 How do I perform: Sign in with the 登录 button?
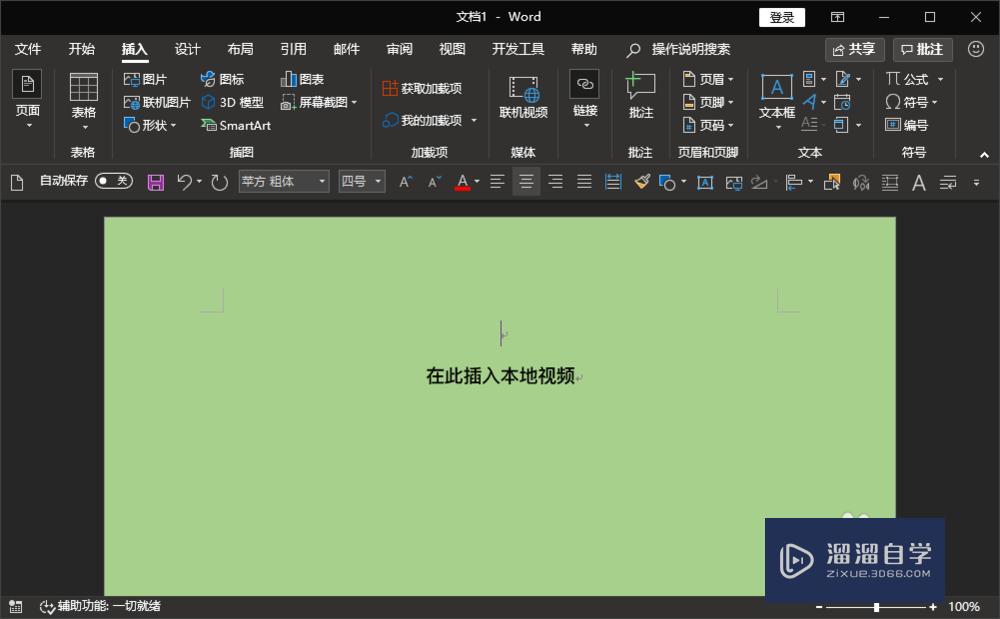click(x=781, y=17)
